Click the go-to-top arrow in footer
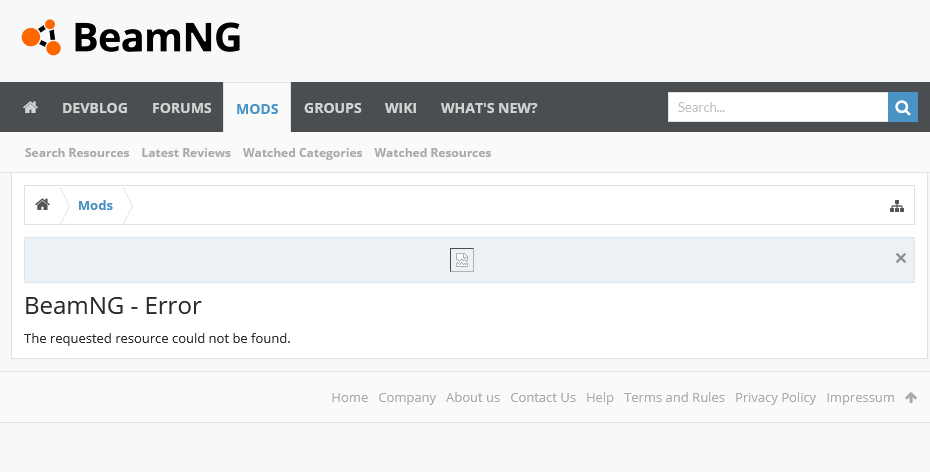 [x=911, y=397]
